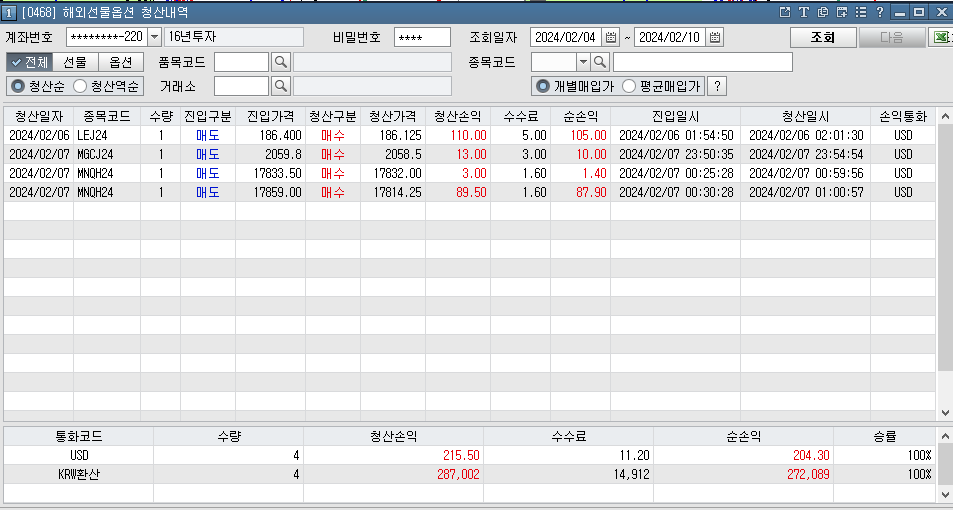Click the ? help button beside 평균매입가
The image size is (953, 510).
pyautogui.click(x=717, y=86)
